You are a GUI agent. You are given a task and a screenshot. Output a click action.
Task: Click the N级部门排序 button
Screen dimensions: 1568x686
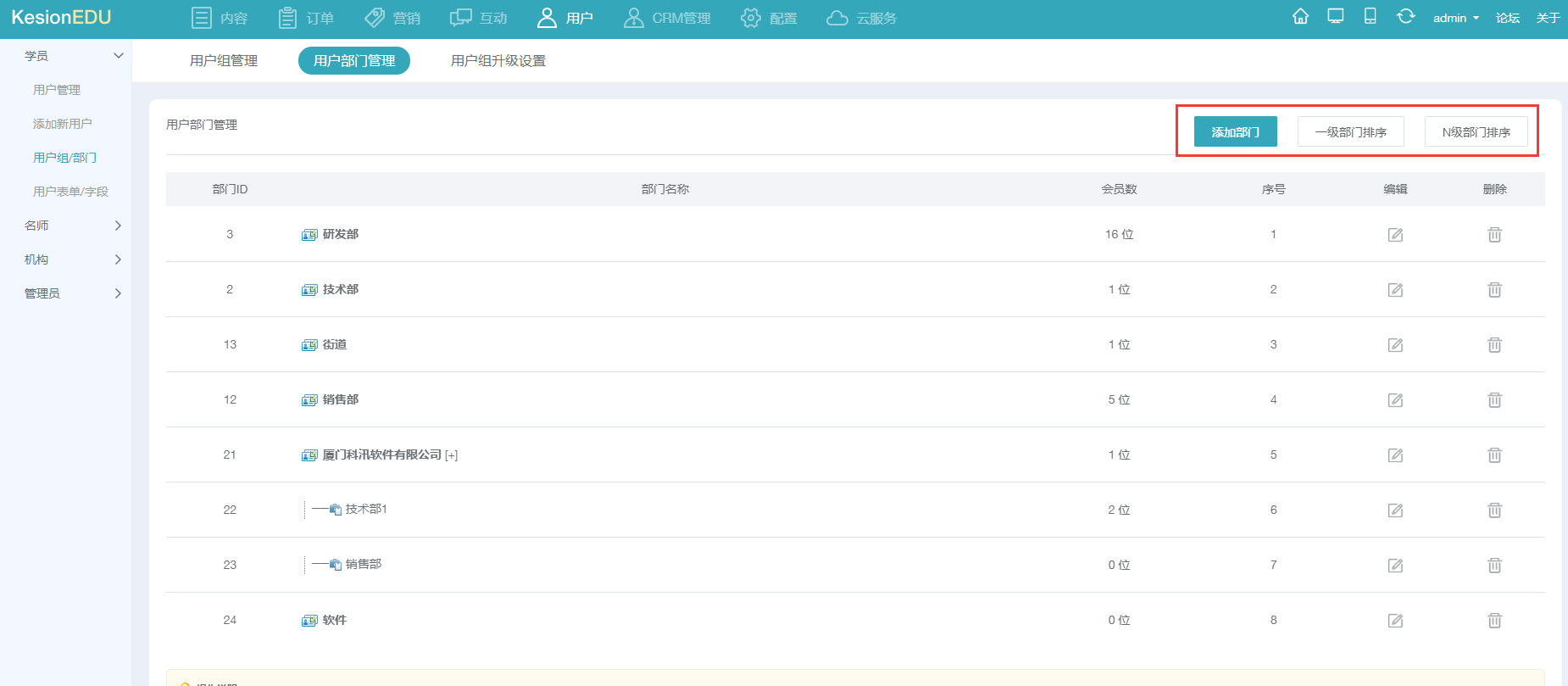[1476, 132]
